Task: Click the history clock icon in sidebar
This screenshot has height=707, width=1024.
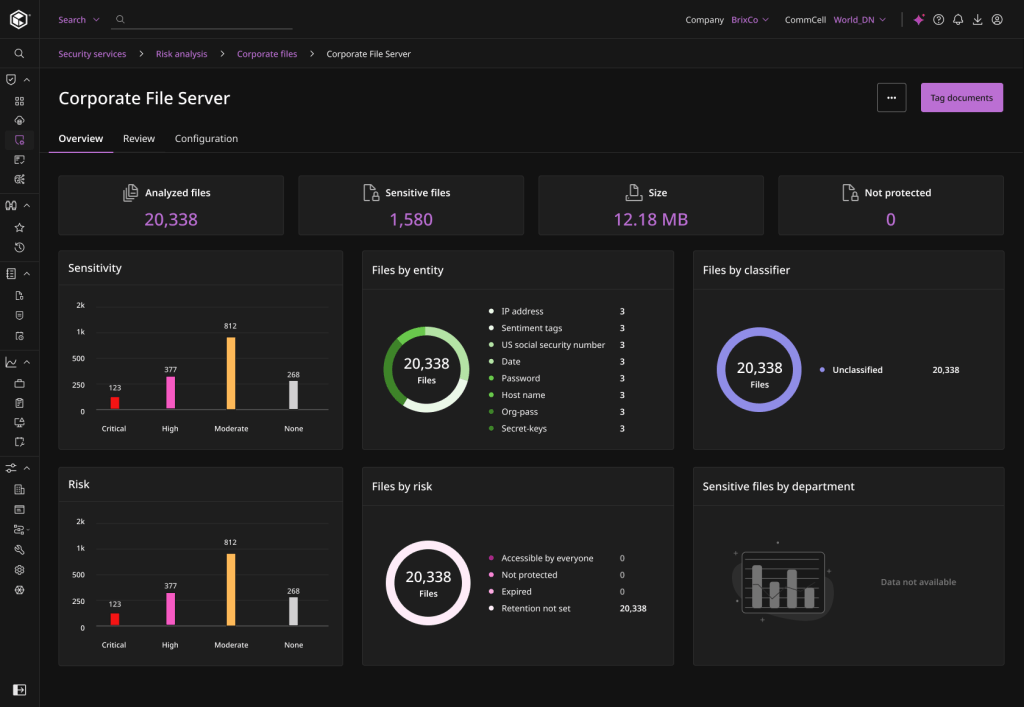Action: pos(19,247)
